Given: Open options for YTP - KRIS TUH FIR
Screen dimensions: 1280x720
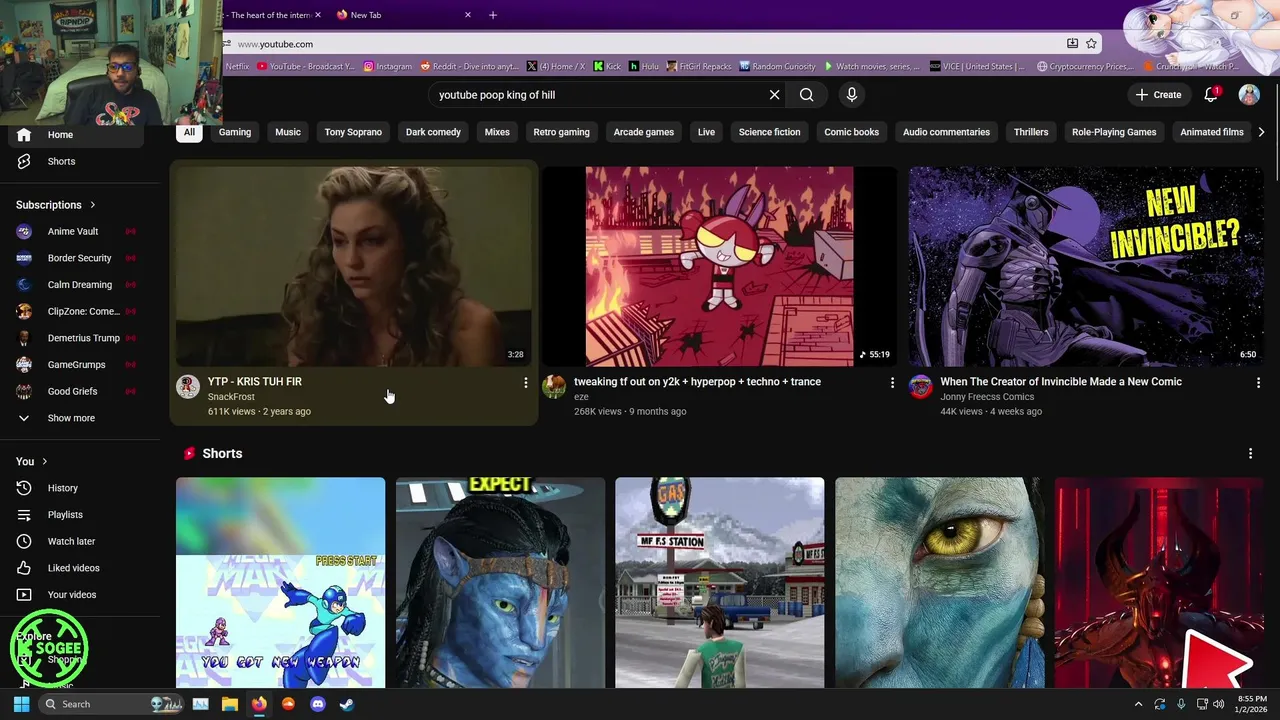Looking at the screenshot, I should 526,383.
